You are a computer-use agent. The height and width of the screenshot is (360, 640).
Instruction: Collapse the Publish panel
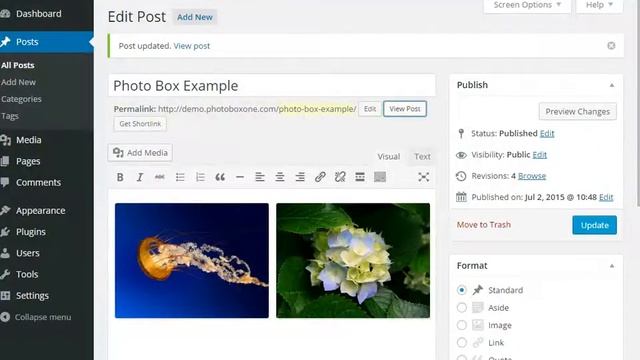point(612,85)
